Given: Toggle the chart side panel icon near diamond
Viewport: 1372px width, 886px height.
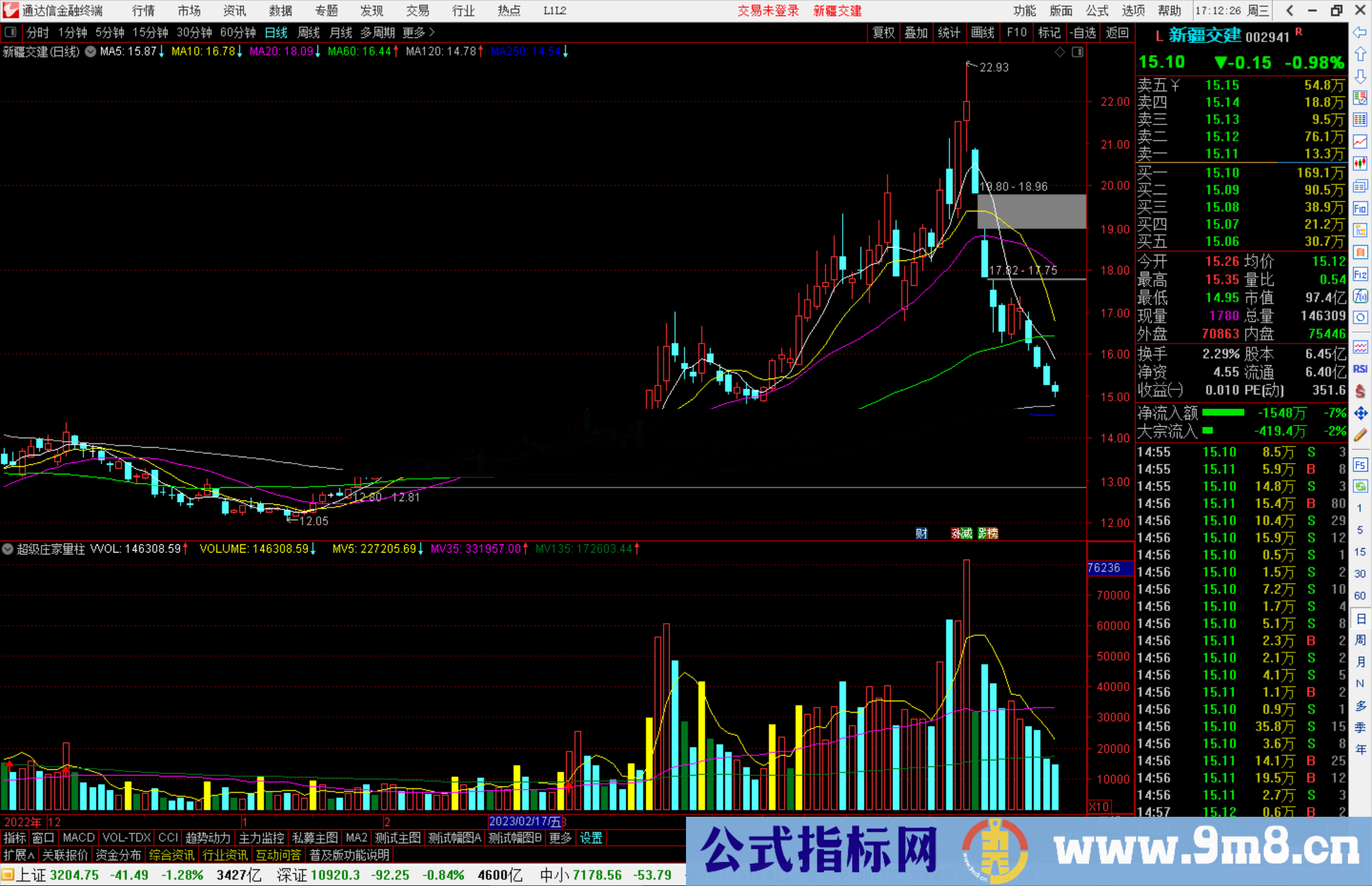Looking at the screenshot, I should pyautogui.click(x=1077, y=52).
